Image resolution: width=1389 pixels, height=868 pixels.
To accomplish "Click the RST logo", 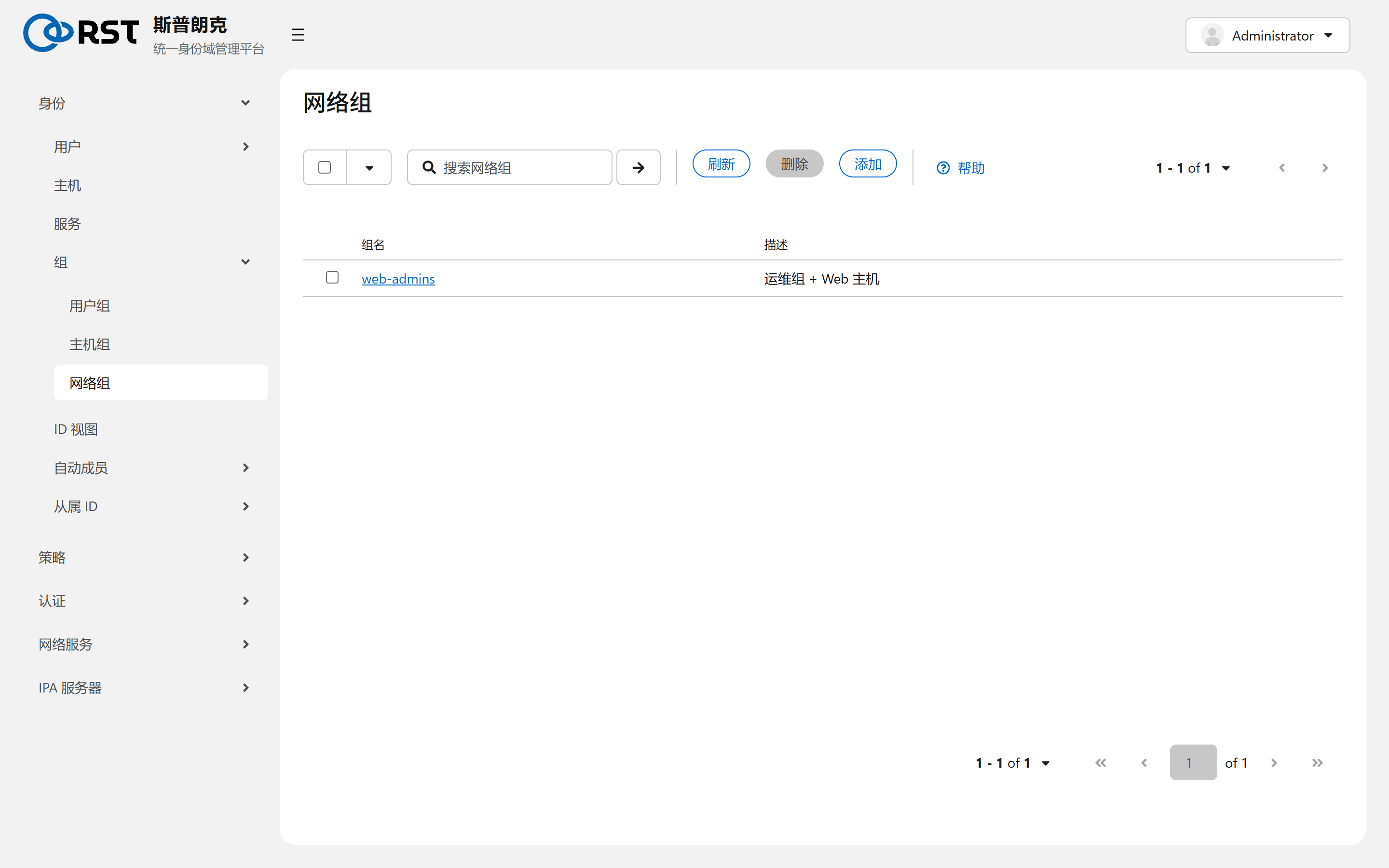I will click(x=81, y=33).
